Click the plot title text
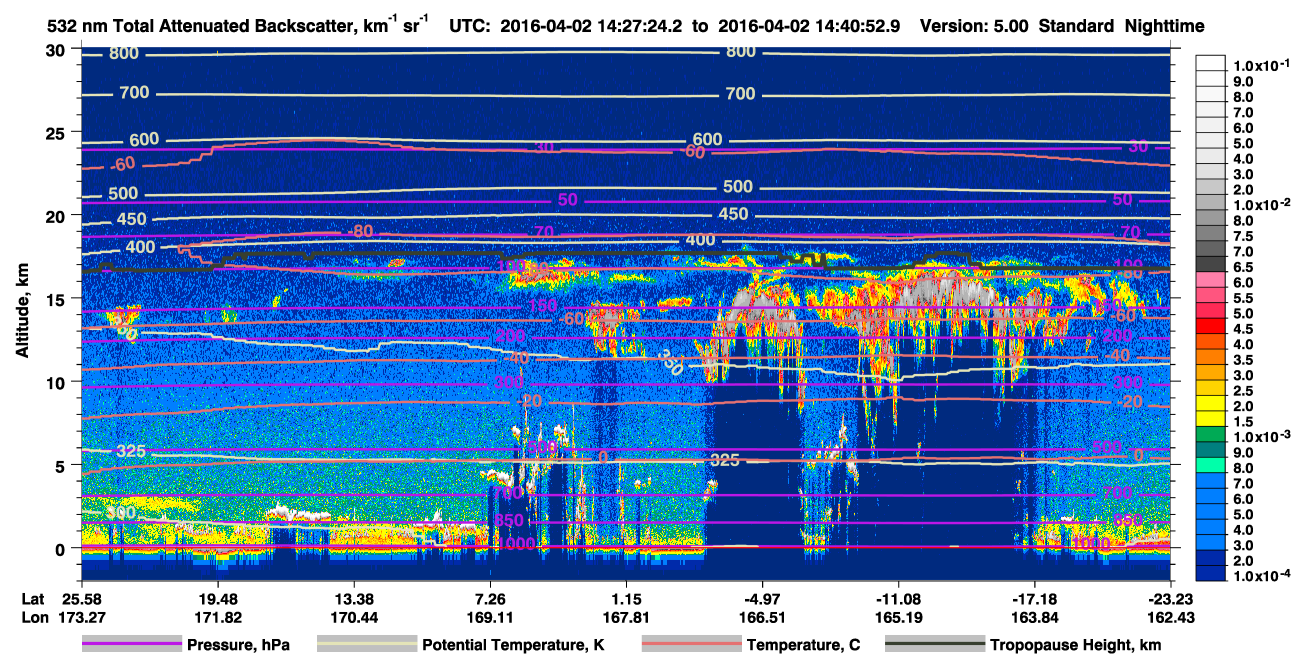 (x=238, y=26)
